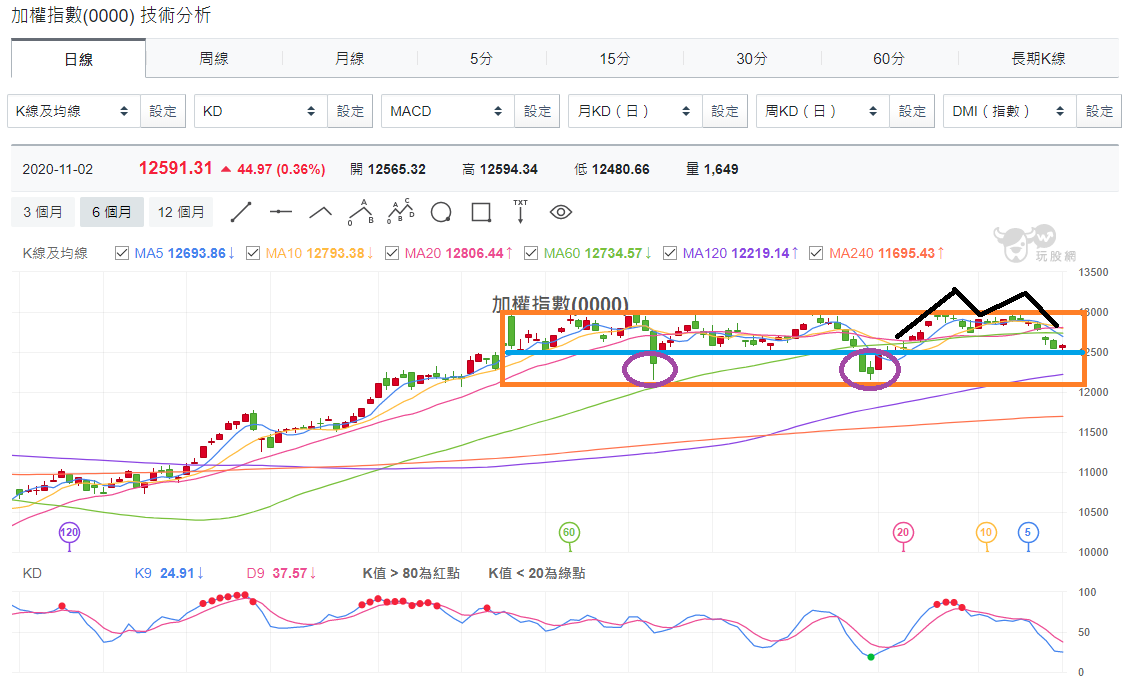This screenshot has height=682, width=1130.
Task: Uncheck the MA20 moving average checkbox
Action: point(392,253)
